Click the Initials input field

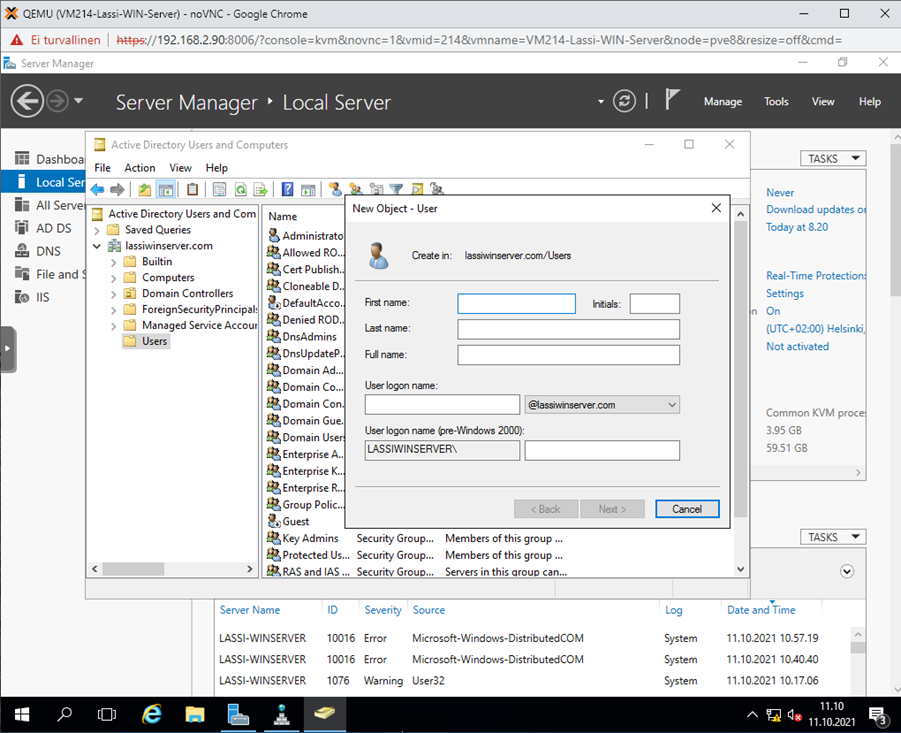point(654,304)
